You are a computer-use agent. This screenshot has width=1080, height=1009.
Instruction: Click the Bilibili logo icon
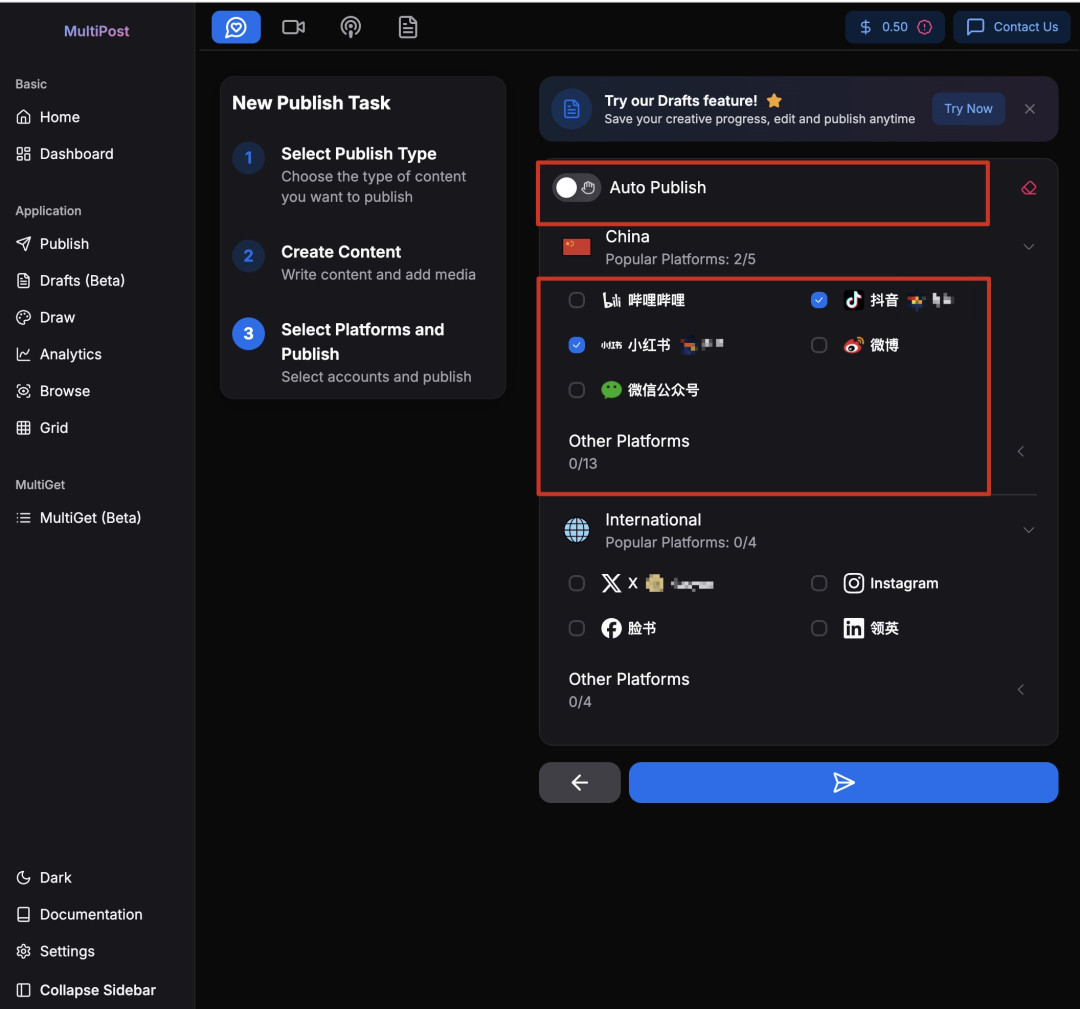click(x=612, y=300)
